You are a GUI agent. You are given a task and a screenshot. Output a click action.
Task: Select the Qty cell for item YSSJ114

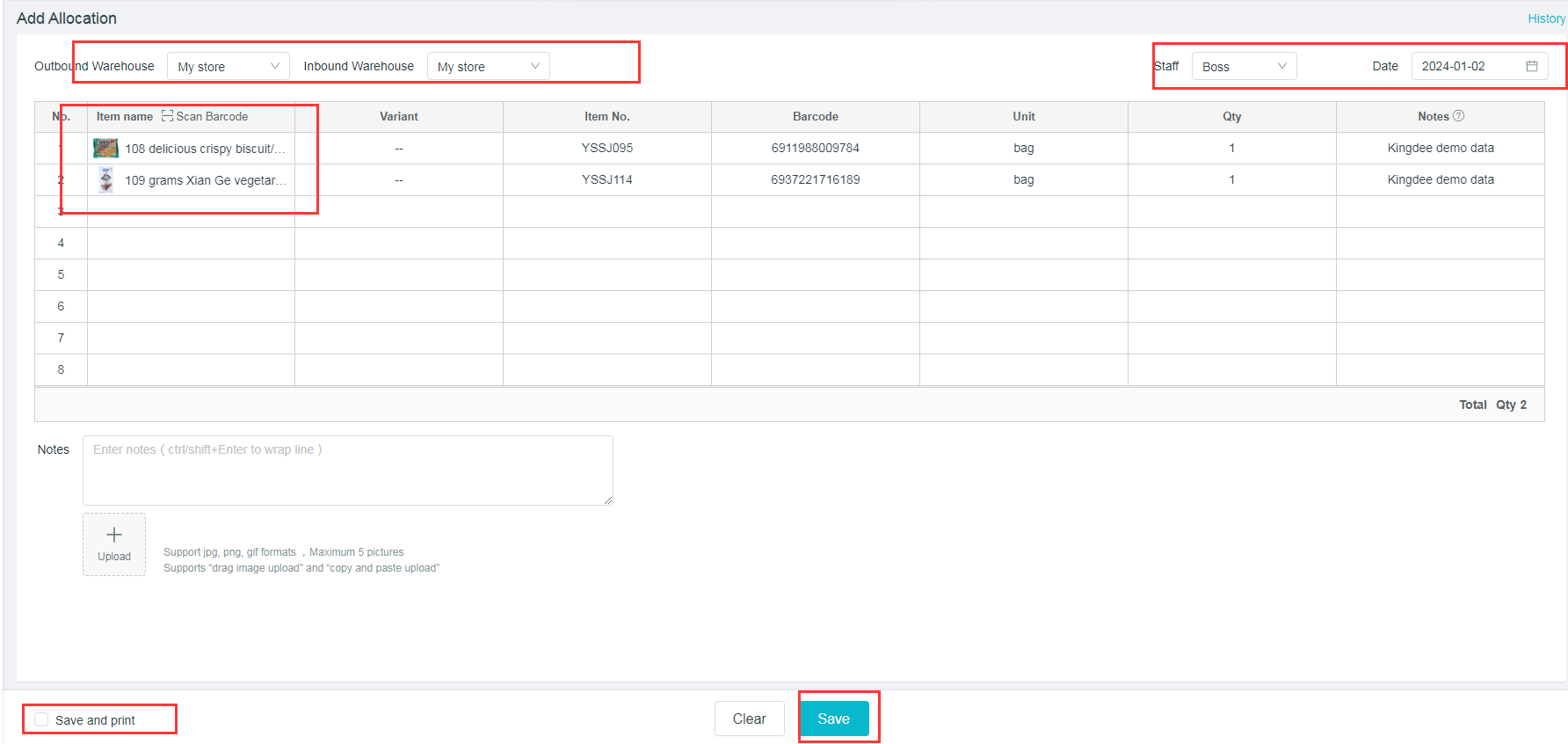pyautogui.click(x=1231, y=179)
